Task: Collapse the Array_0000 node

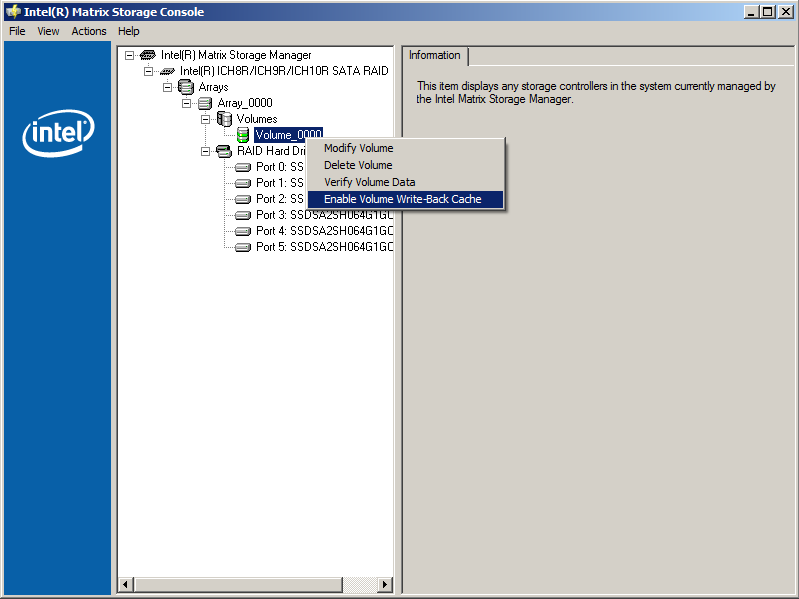Action: pyautogui.click(x=187, y=103)
